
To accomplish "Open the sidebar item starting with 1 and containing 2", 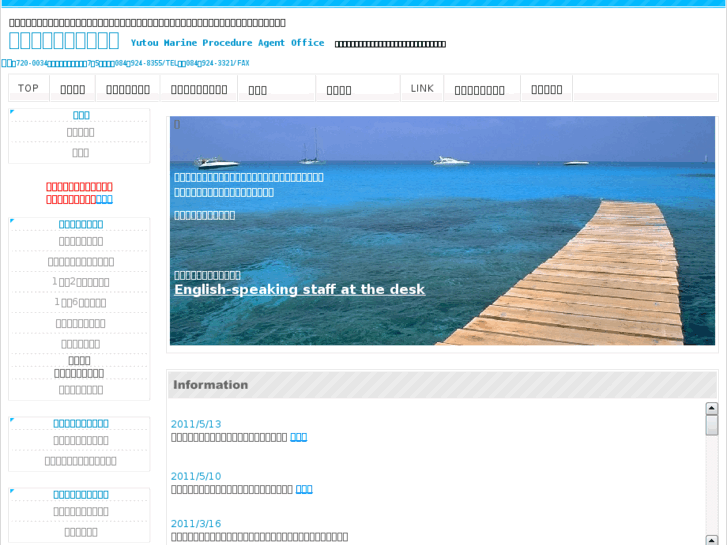I will (x=81, y=282).
